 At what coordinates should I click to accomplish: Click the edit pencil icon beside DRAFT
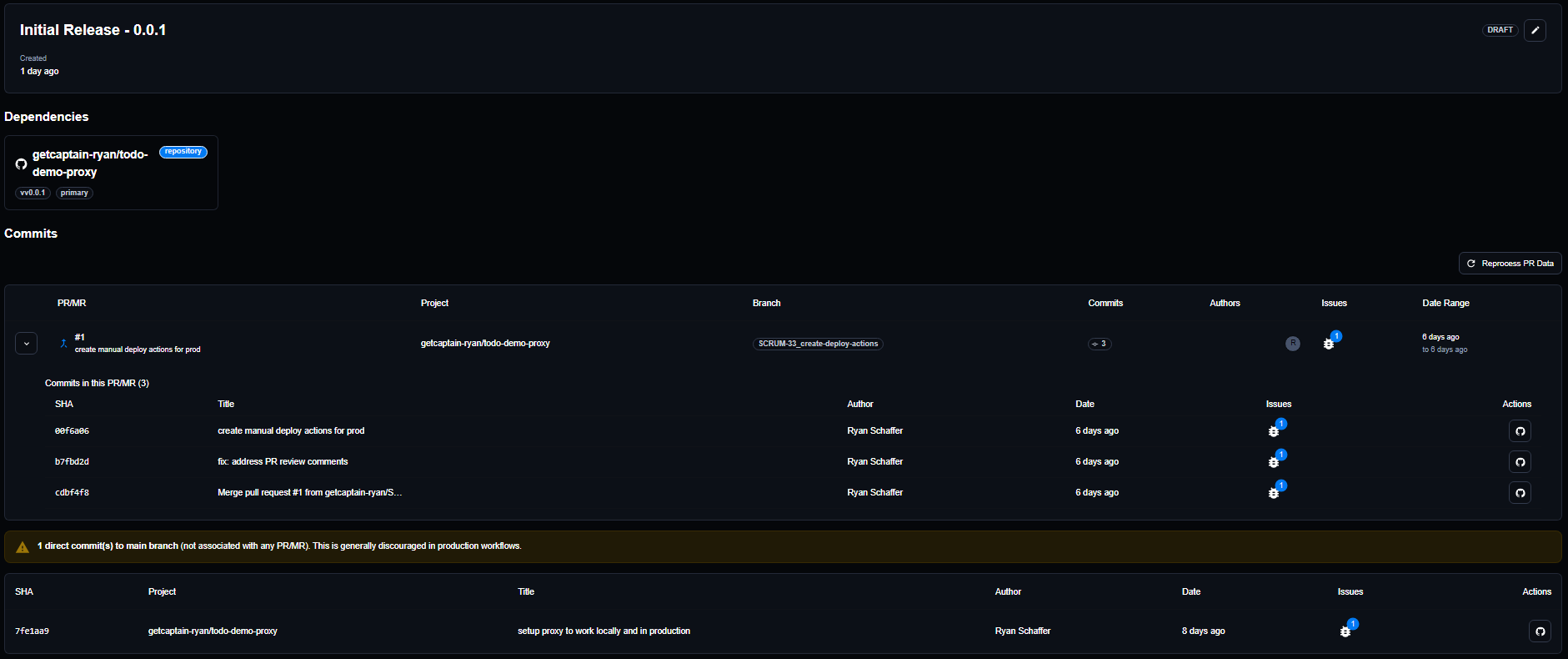[x=1535, y=30]
